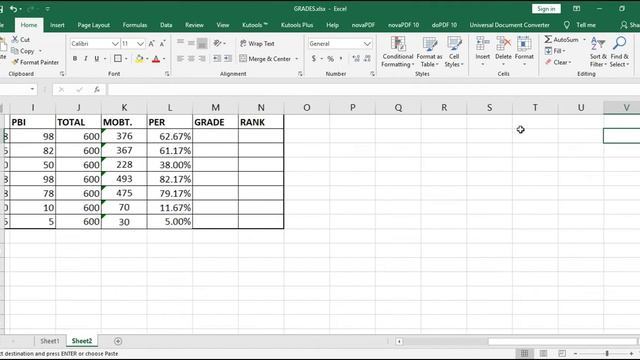Image resolution: width=640 pixels, height=360 pixels.
Task: Open the font size dropdown
Action: (140, 43)
